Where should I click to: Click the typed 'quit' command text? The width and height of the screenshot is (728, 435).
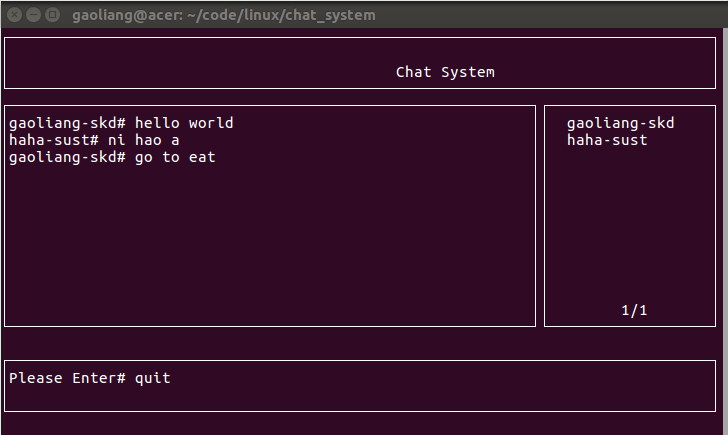153,378
